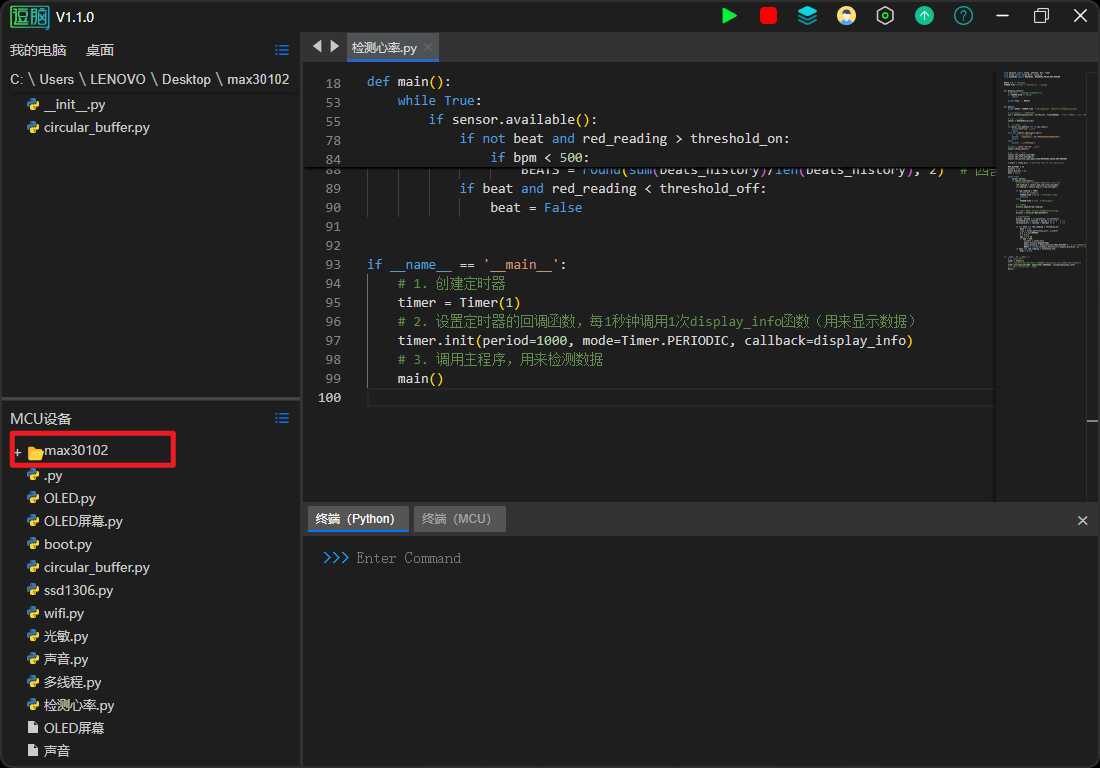This screenshot has height=768, width=1100.
Task: Open the .py file on MCU
Action: point(53,476)
